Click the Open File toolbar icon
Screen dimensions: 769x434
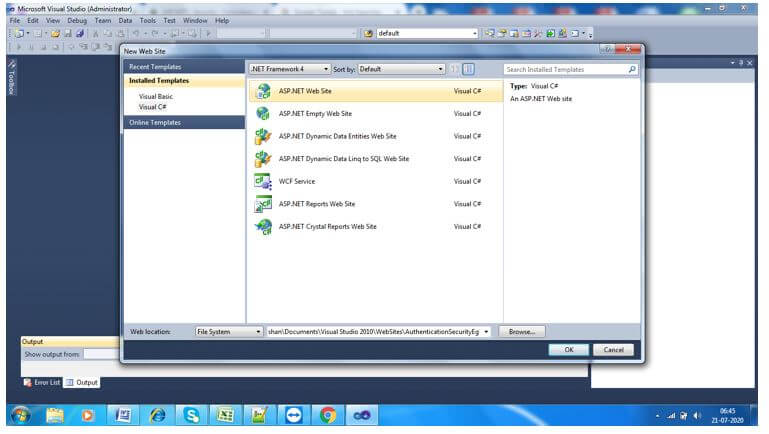(x=55, y=33)
